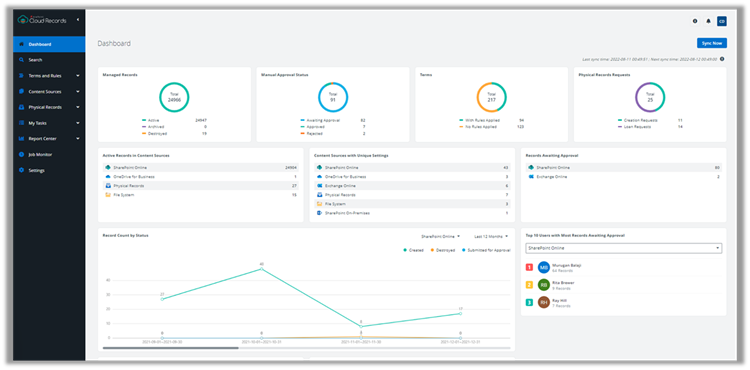Viewport: 750px width, 370px height.
Task: Click the "Ray Hill" name
Action: pos(560,300)
